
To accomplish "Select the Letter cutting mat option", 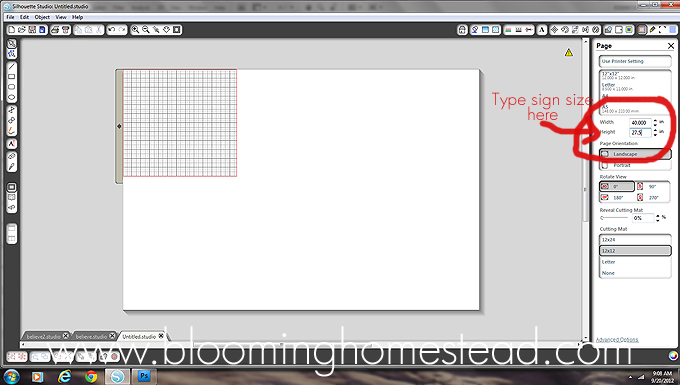I will 635,262.
